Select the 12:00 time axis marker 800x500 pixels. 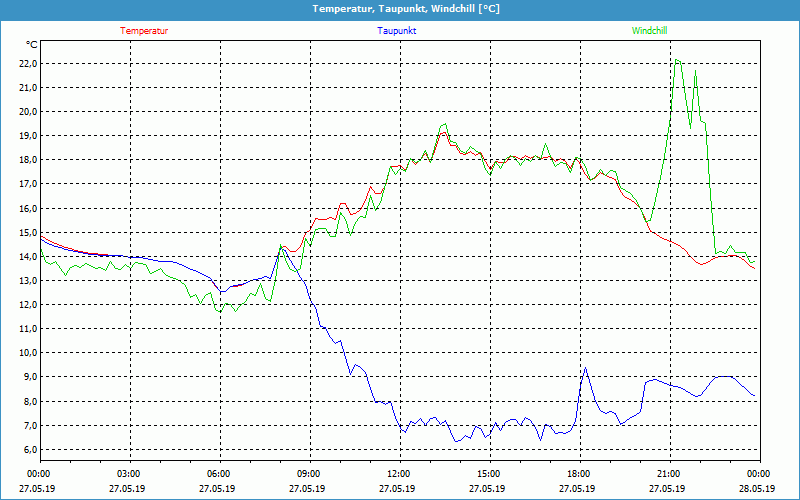pos(399,473)
